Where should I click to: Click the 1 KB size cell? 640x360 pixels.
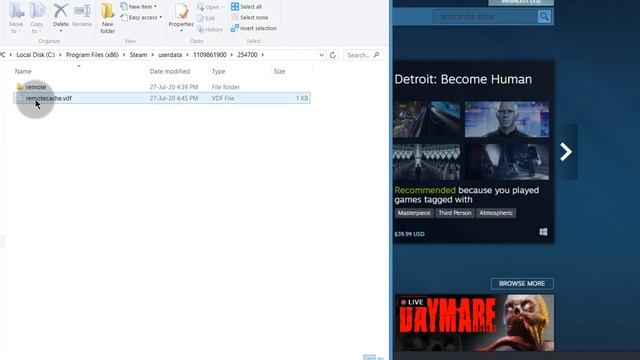(x=302, y=98)
